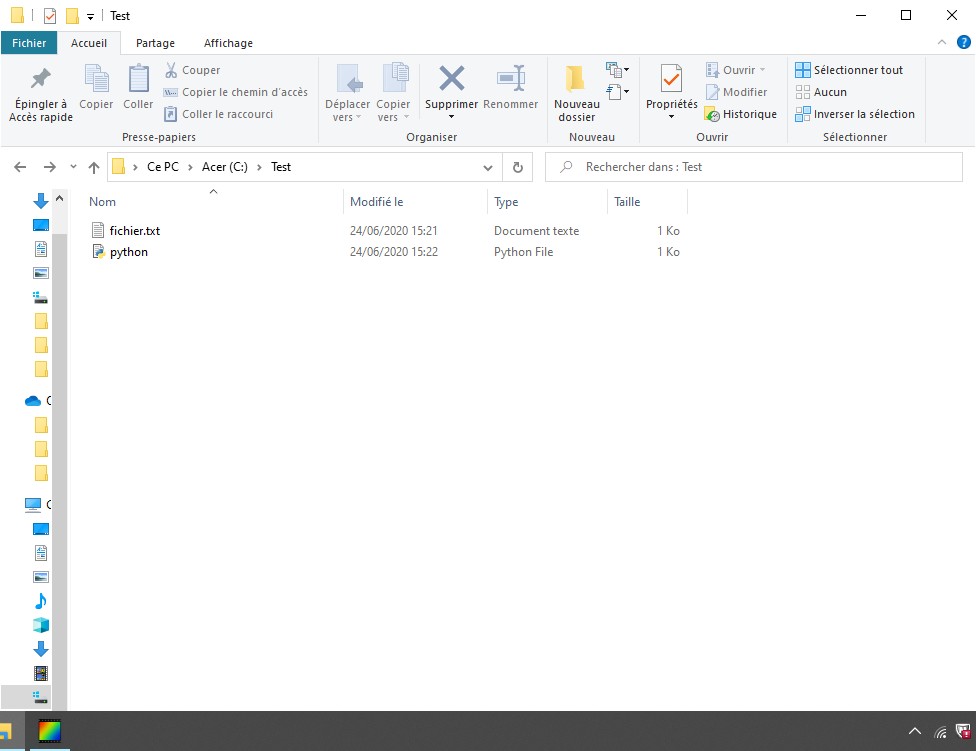This screenshot has height=751, width=976.
Task: Open Propriétés via its checkmark icon
Action: coord(670,80)
